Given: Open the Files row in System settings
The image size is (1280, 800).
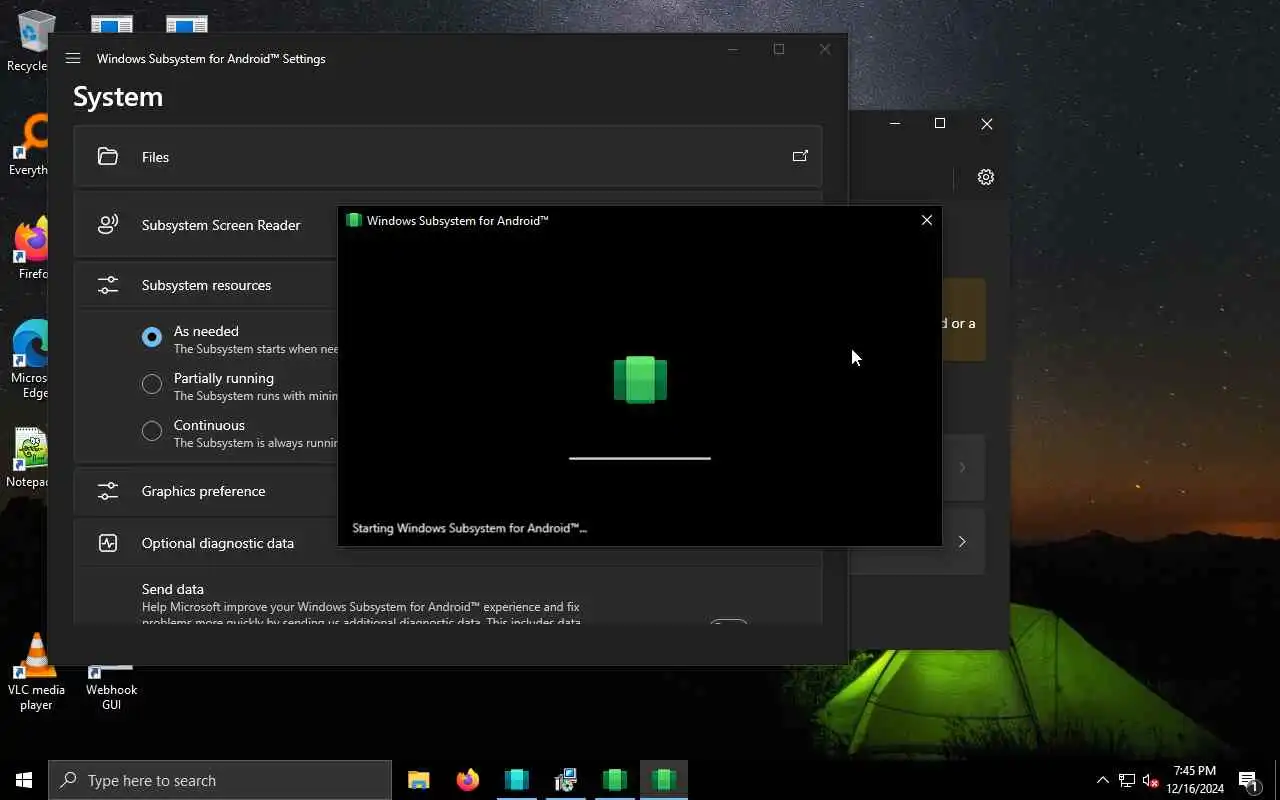Looking at the screenshot, I should click(448, 156).
